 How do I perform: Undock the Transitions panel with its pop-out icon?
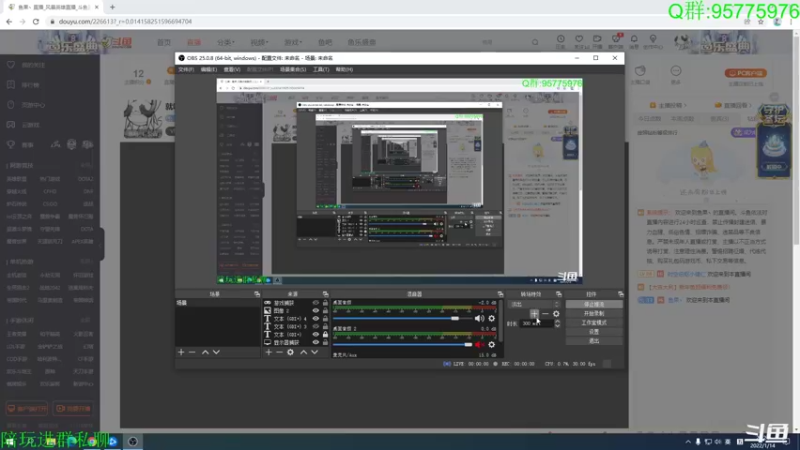[559, 294]
